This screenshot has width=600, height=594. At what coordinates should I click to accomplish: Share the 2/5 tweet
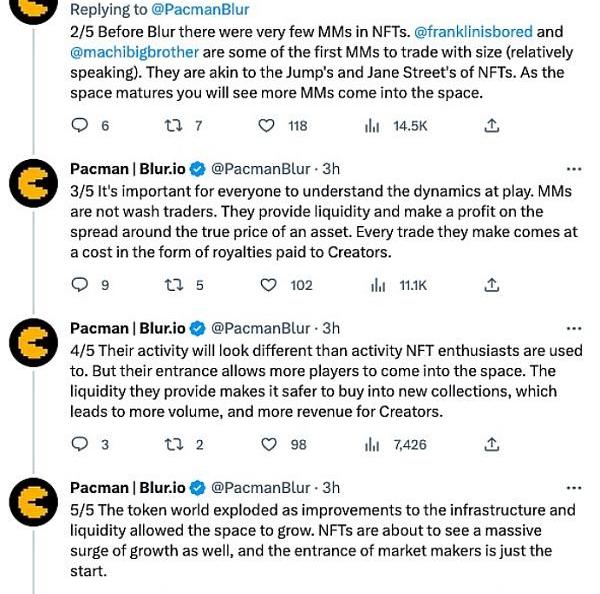(491, 126)
